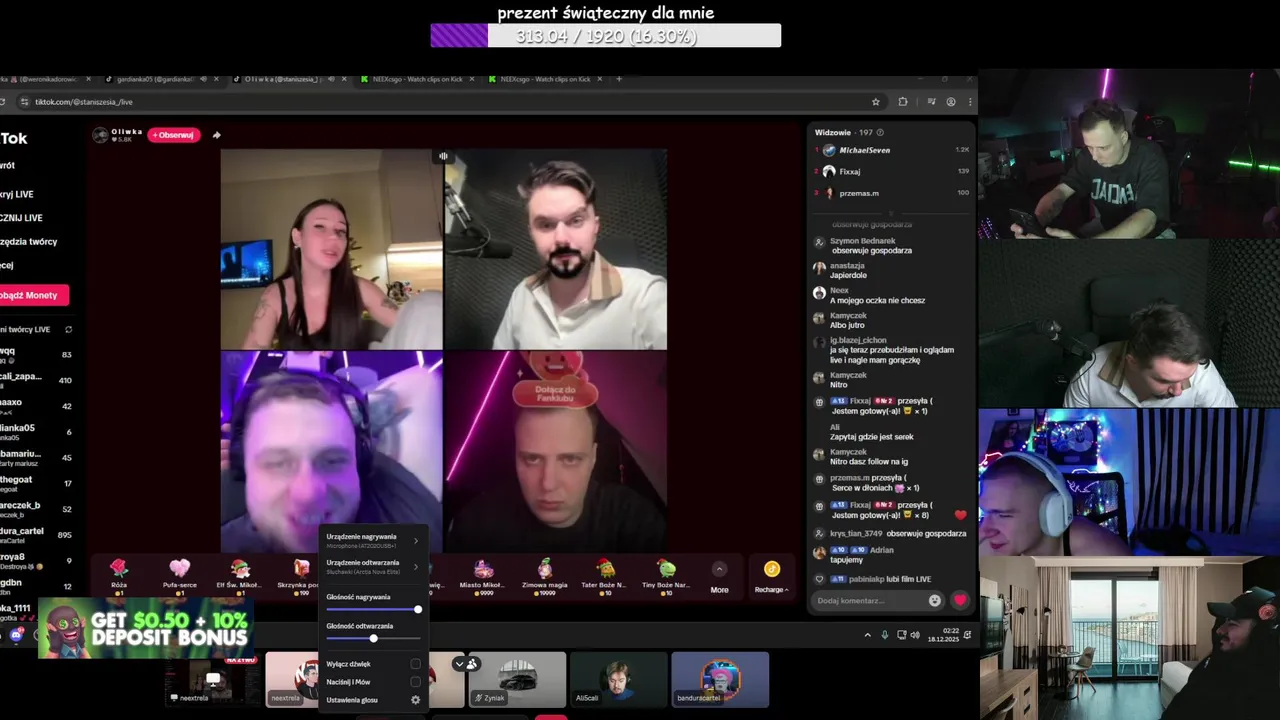Click the taskbar microphone tray icon

[884, 635]
